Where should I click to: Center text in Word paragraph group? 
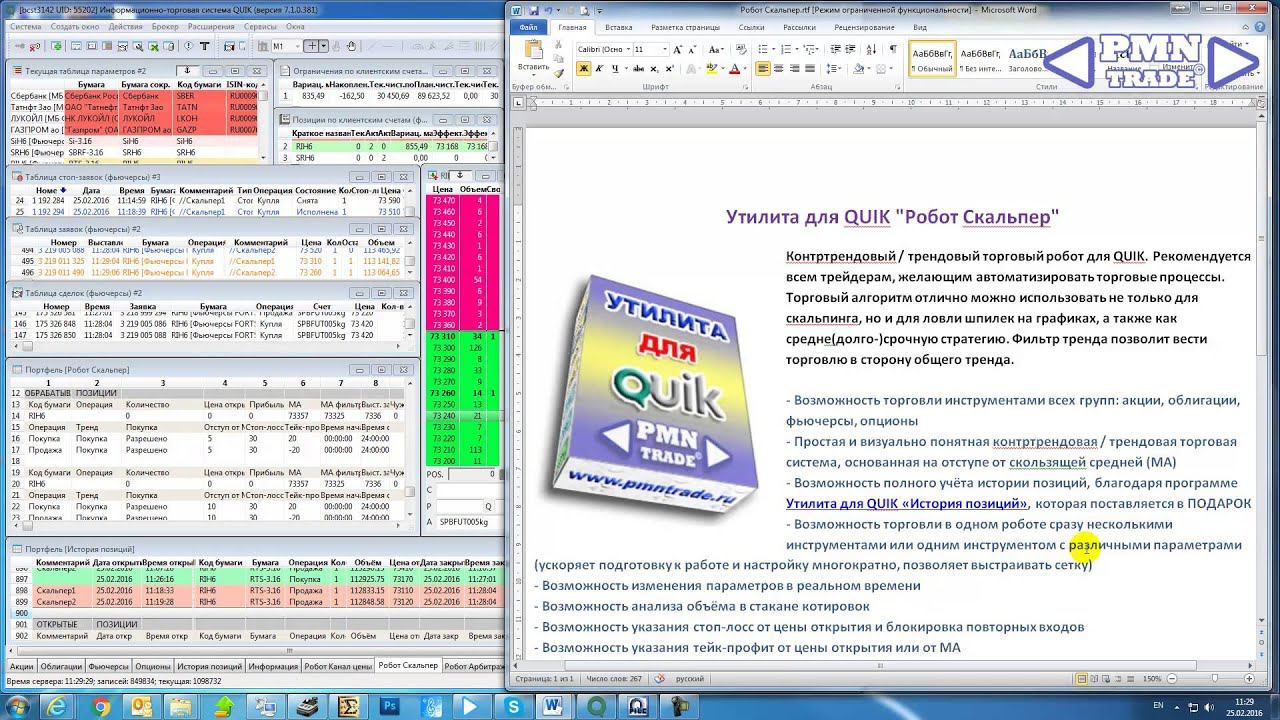pyautogui.click(x=778, y=68)
